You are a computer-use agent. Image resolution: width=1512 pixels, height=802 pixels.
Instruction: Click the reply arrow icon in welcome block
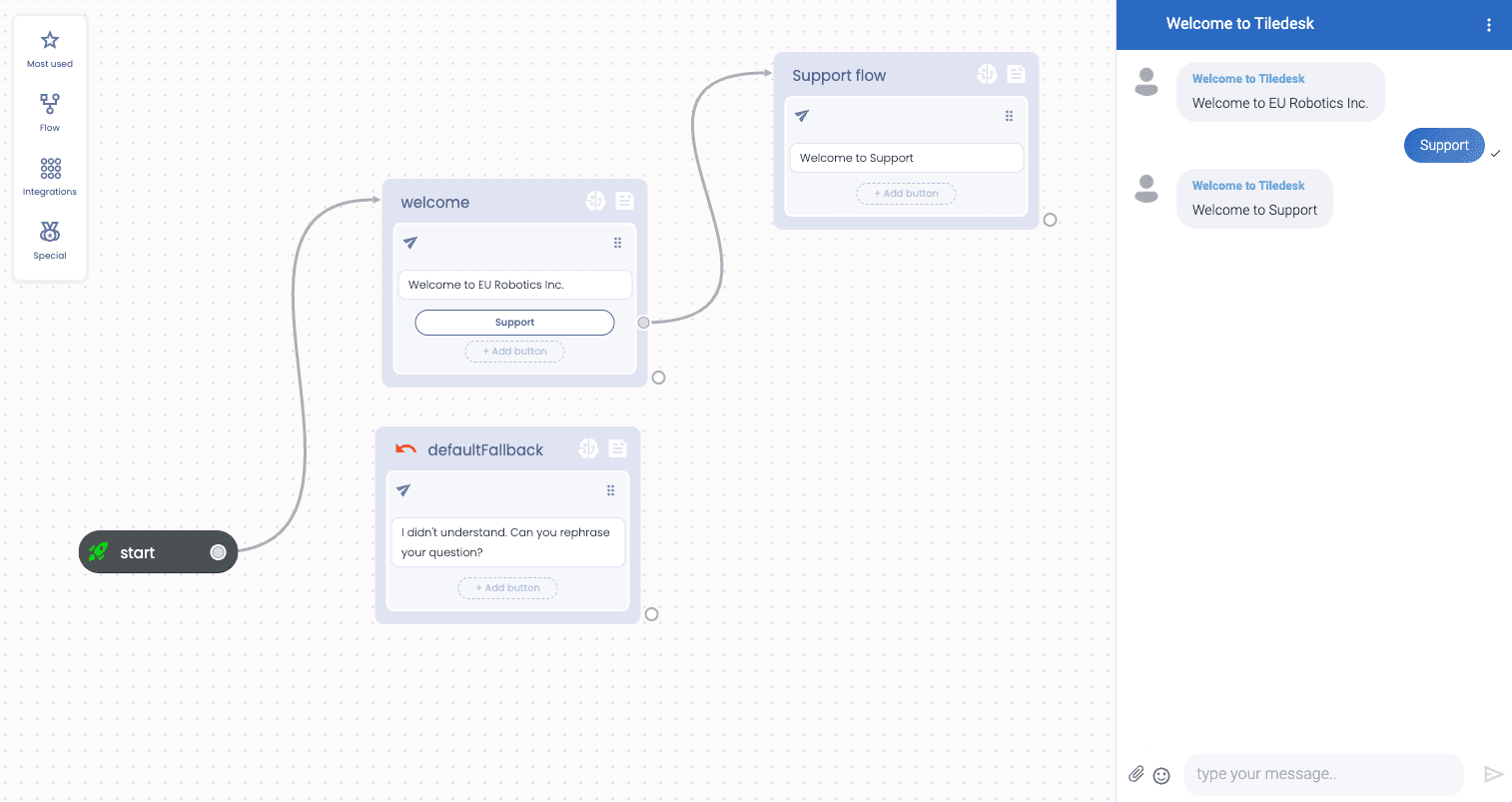click(x=410, y=243)
